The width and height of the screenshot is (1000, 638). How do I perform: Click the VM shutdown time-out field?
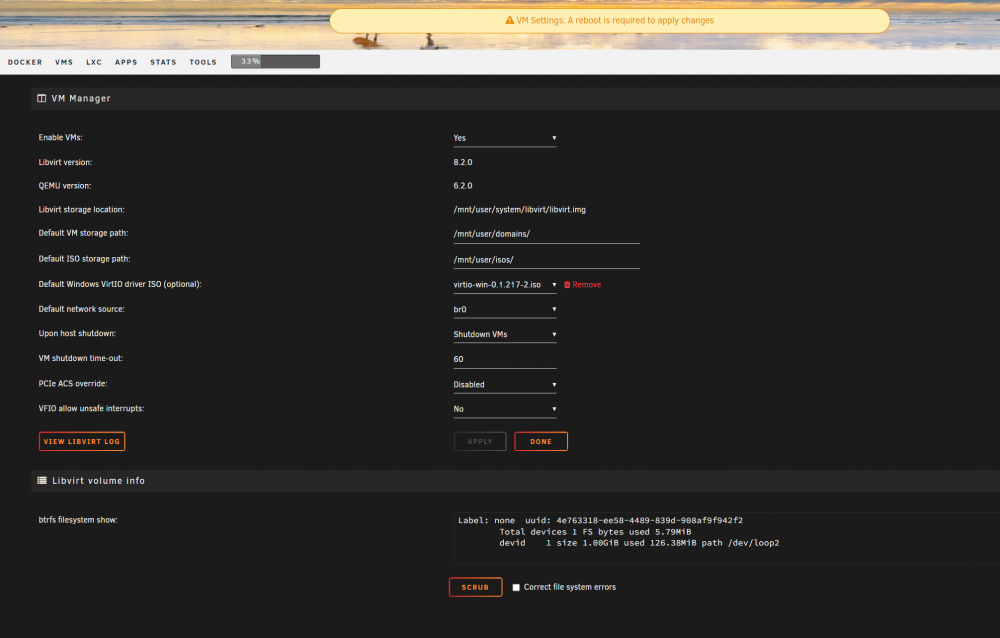click(x=504, y=359)
